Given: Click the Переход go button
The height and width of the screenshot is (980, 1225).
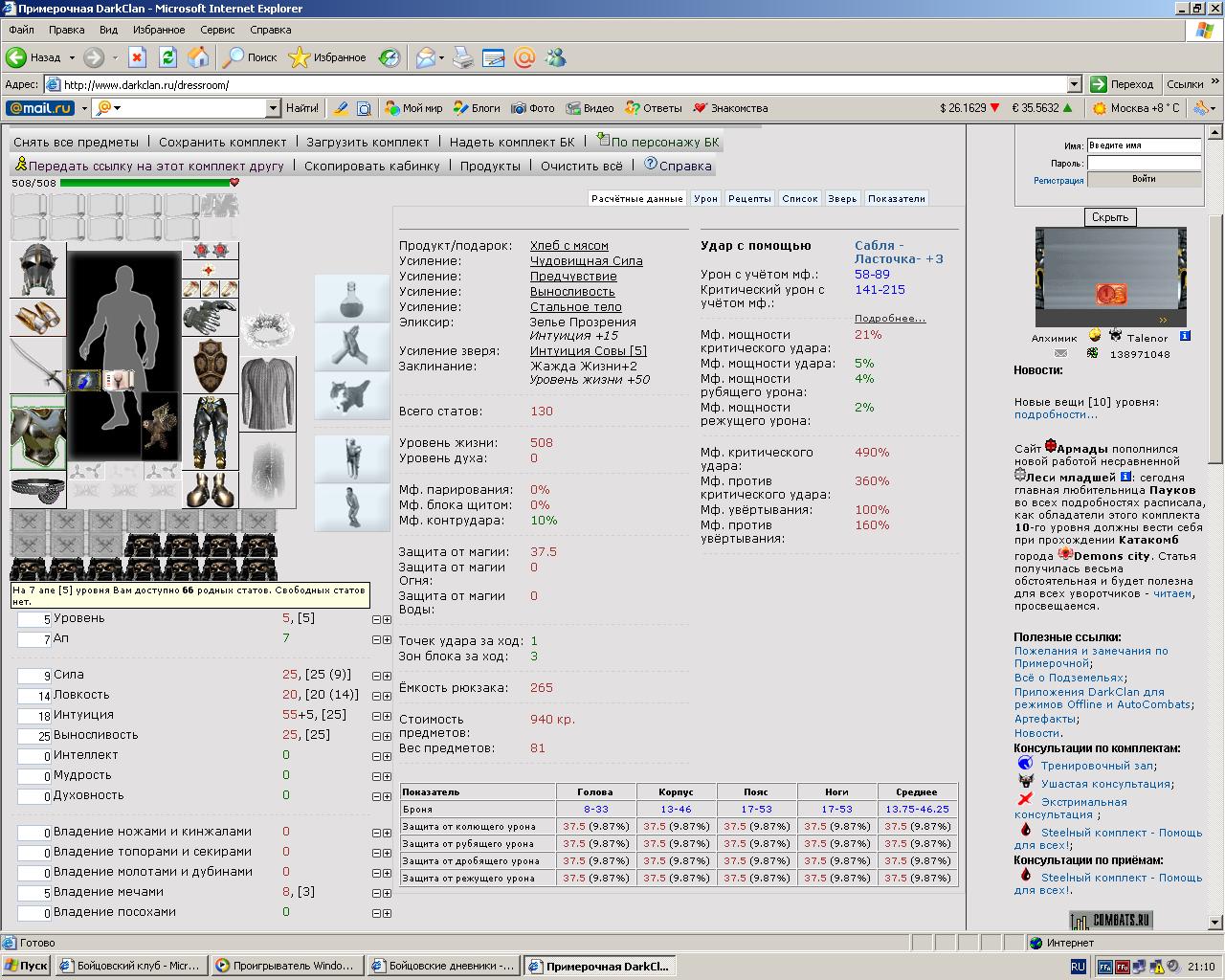Looking at the screenshot, I should point(1124,84).
